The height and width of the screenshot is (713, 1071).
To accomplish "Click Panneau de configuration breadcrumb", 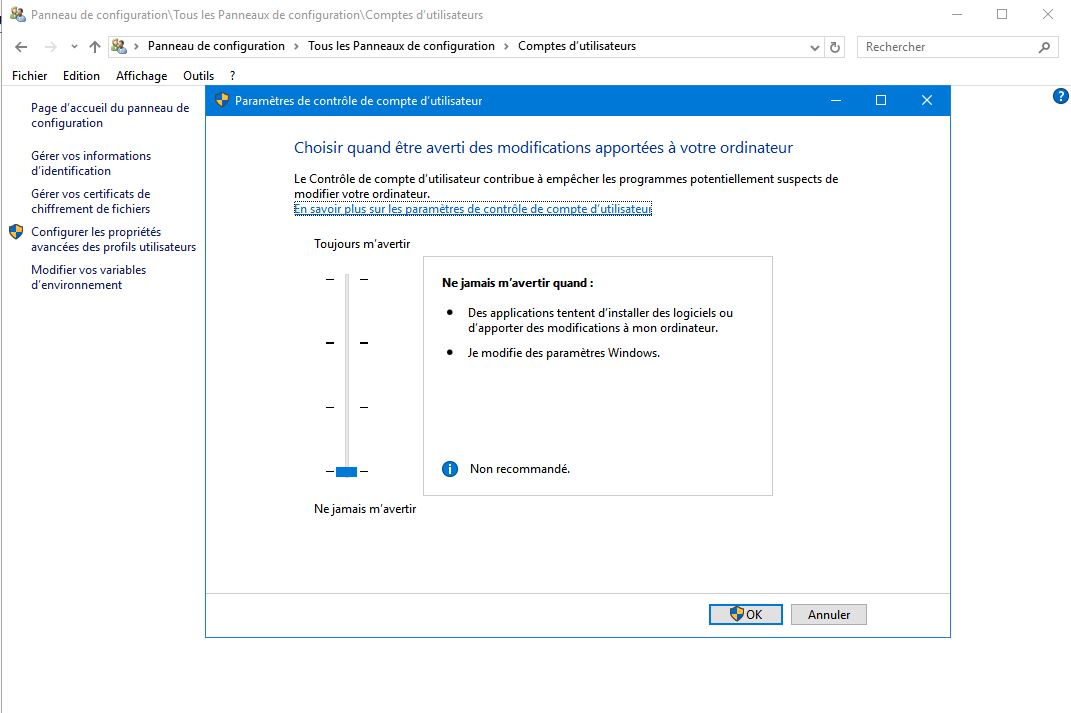I will tap(216, 46).
